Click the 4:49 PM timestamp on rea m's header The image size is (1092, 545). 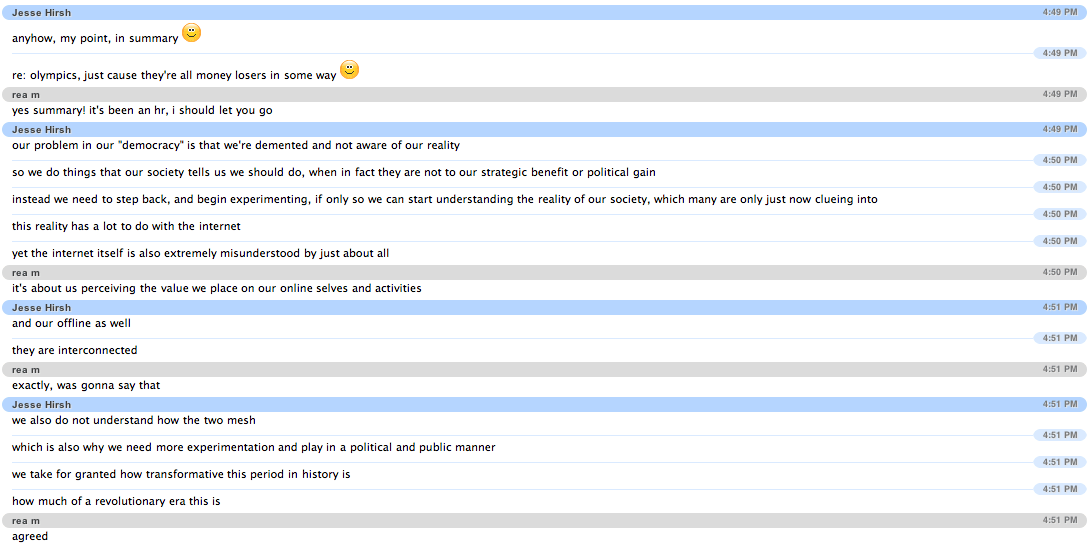(1059, 94)
